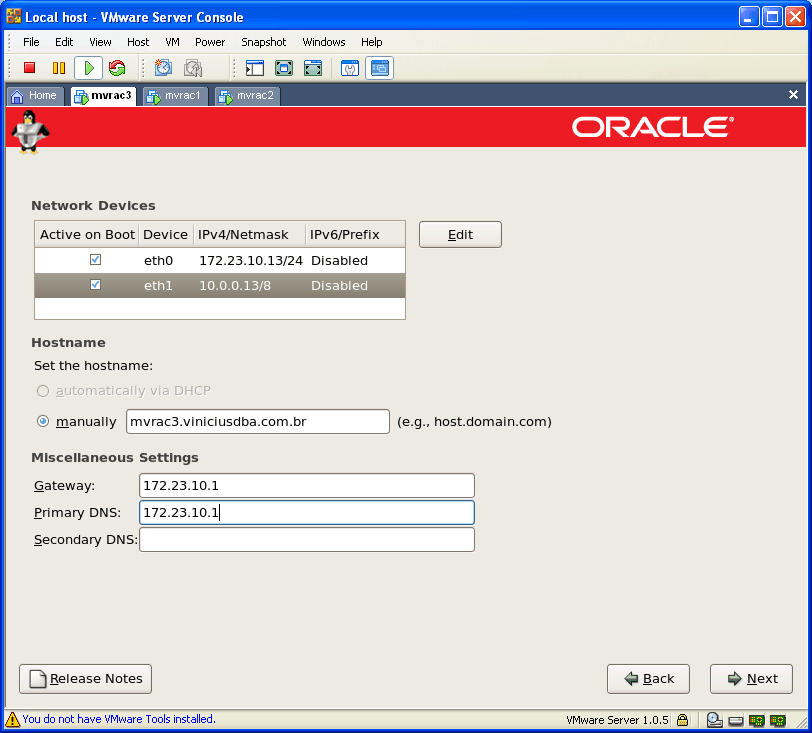This screenshot has width=812, height=733.
Task: Open the Snapshot menu
Action: (263, 42)
